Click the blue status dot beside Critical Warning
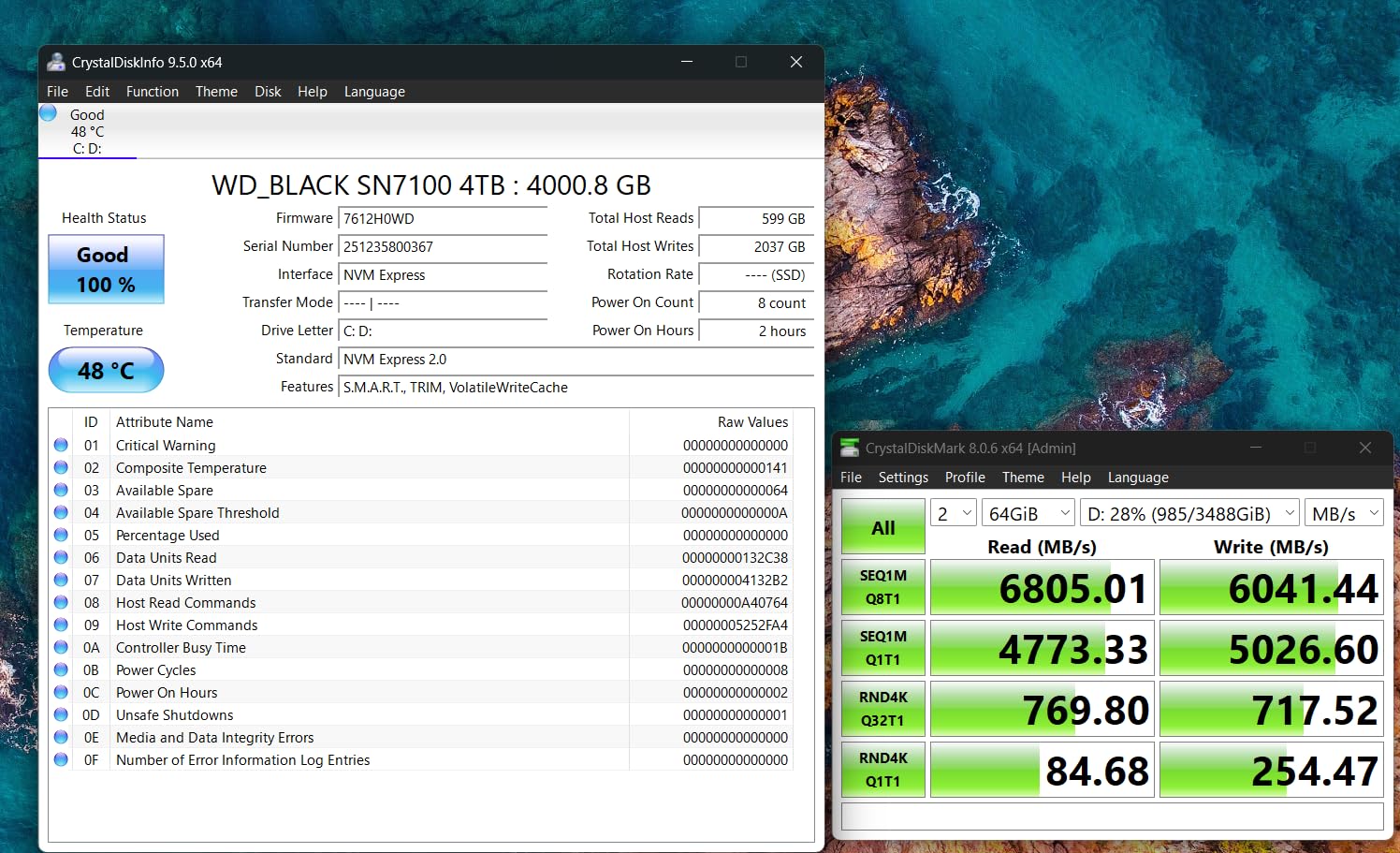Viewport: 1400px width, 853px height. tap(60, 445)
